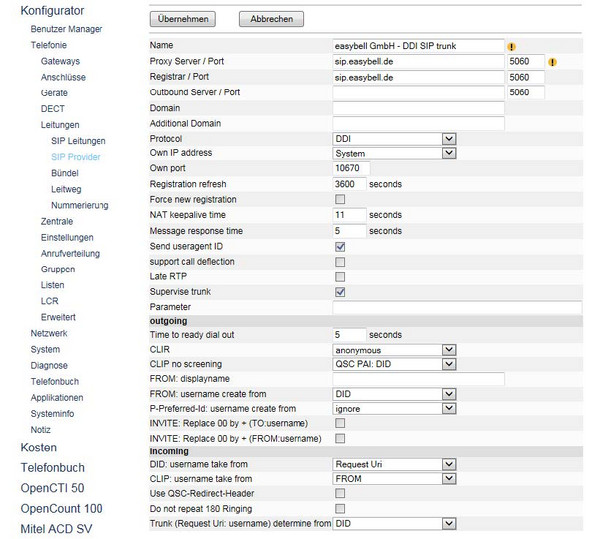Open Anrufverteilung in the sidebar

[x=70, y=254]
